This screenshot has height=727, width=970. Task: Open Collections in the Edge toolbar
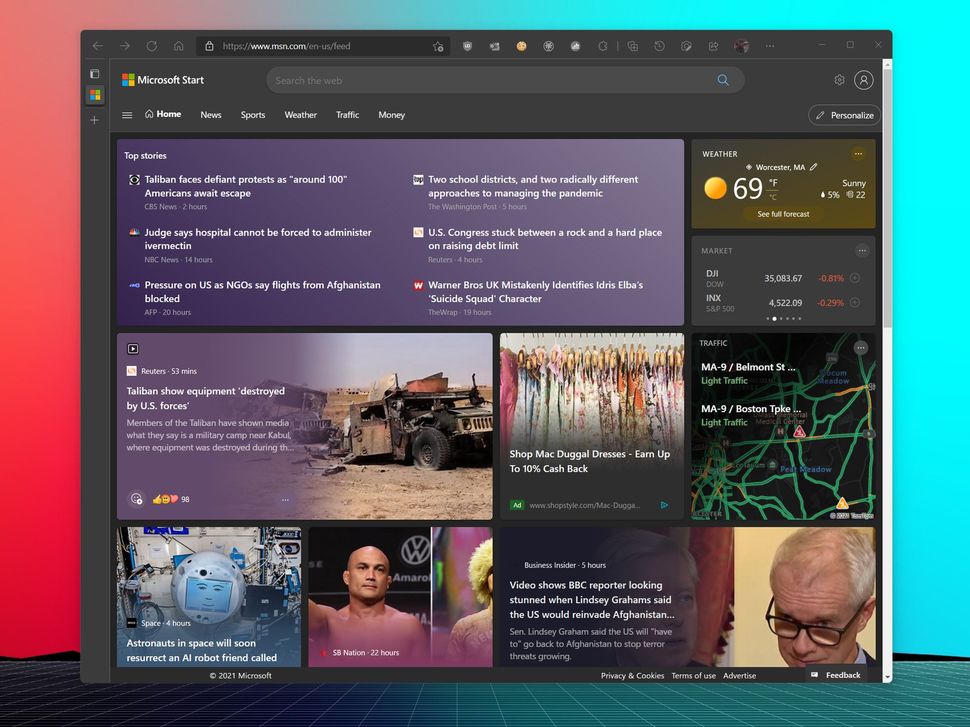(633, 46)
